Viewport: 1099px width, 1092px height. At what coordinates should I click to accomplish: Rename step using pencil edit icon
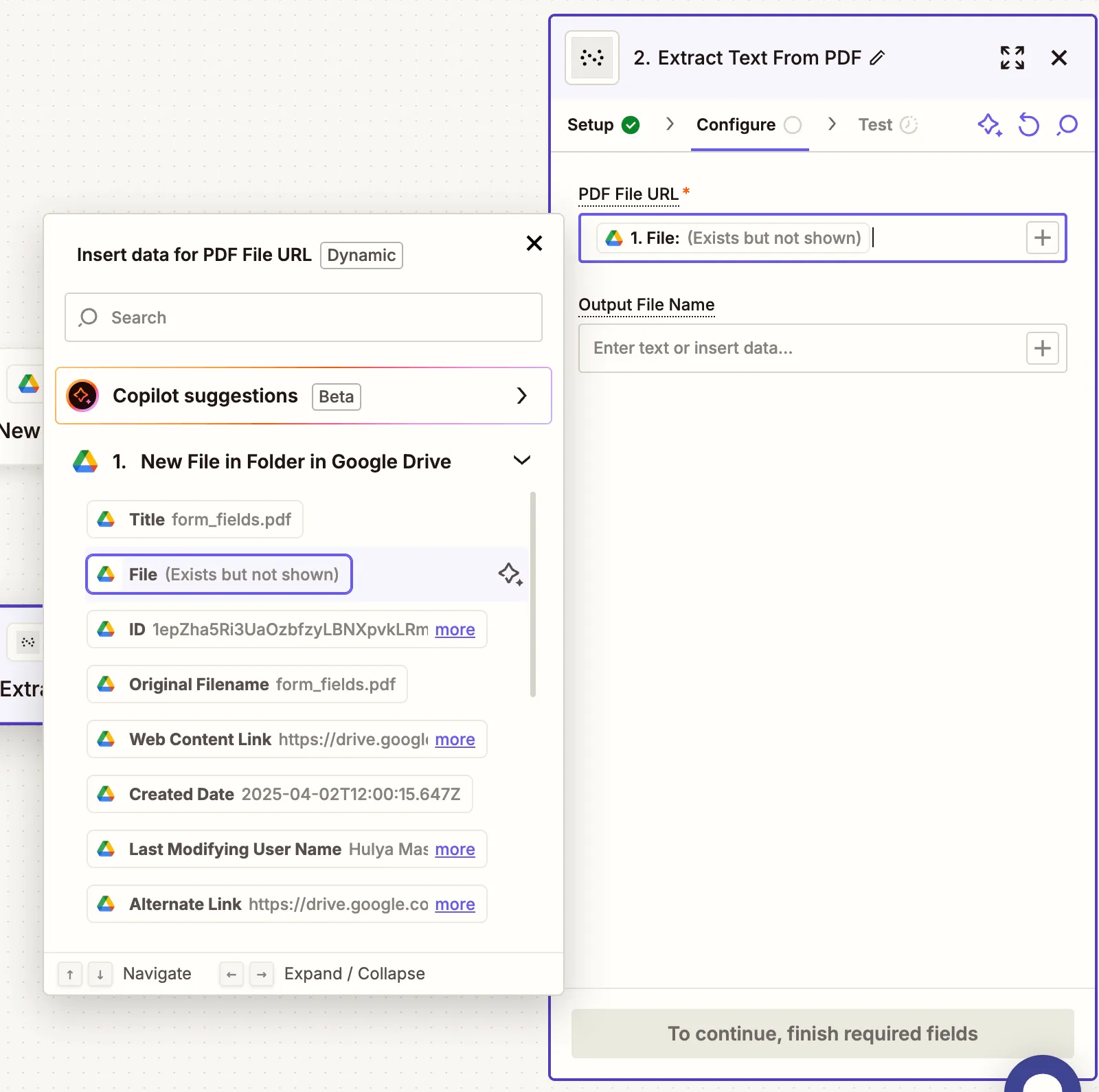[877, 58]
